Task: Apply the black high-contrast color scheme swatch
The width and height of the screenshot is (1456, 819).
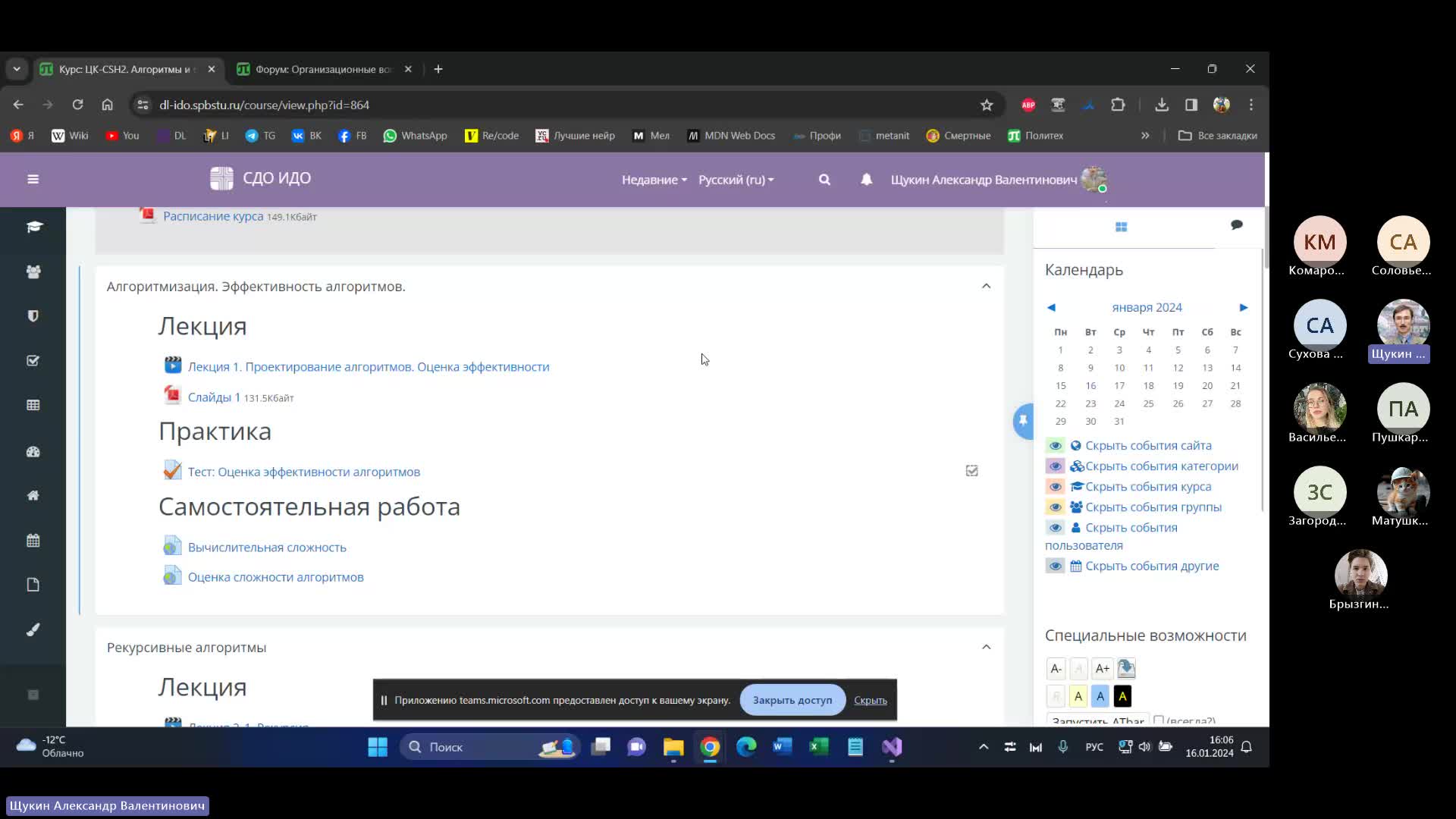Action: coord(1122,696)
